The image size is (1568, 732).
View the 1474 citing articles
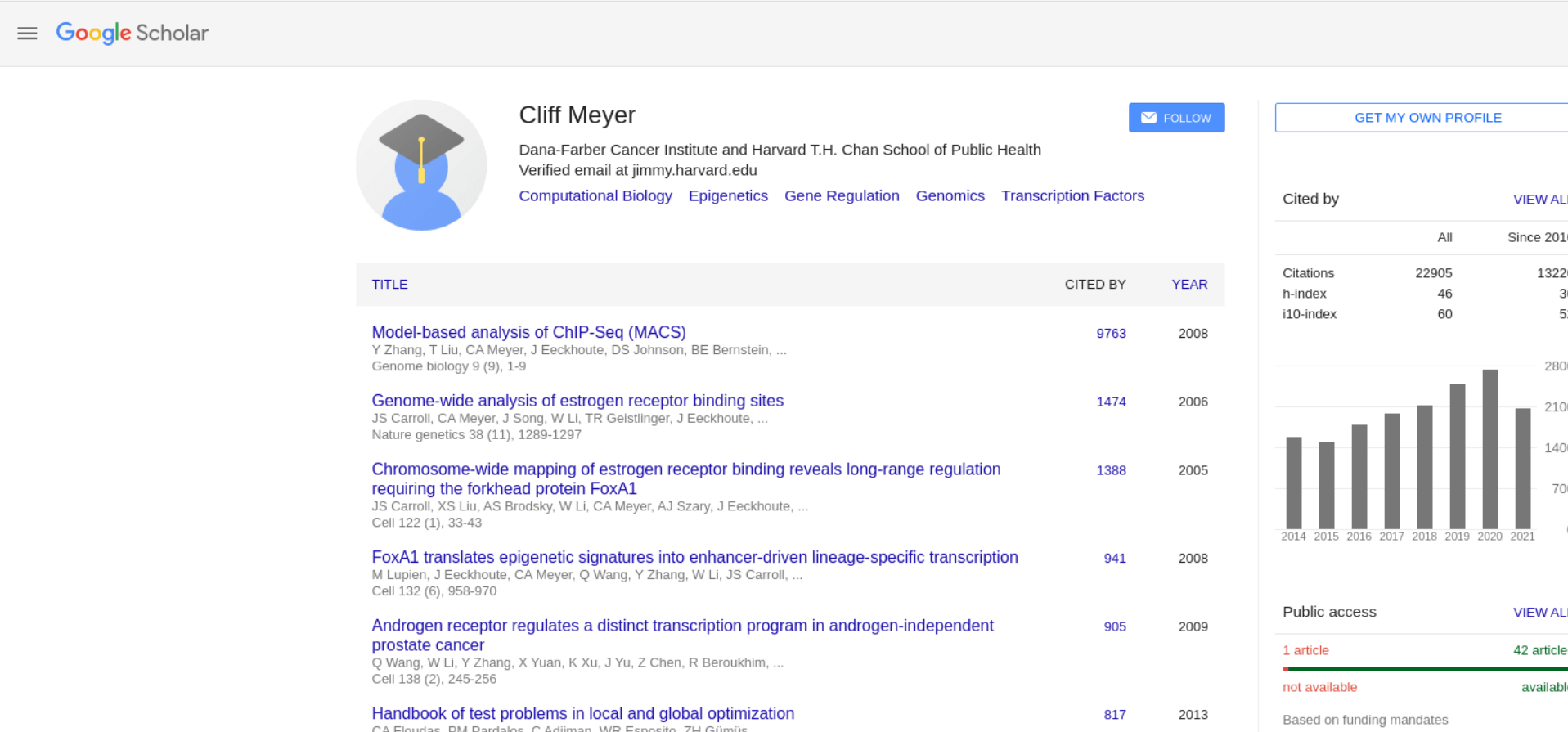[1111, 402]
